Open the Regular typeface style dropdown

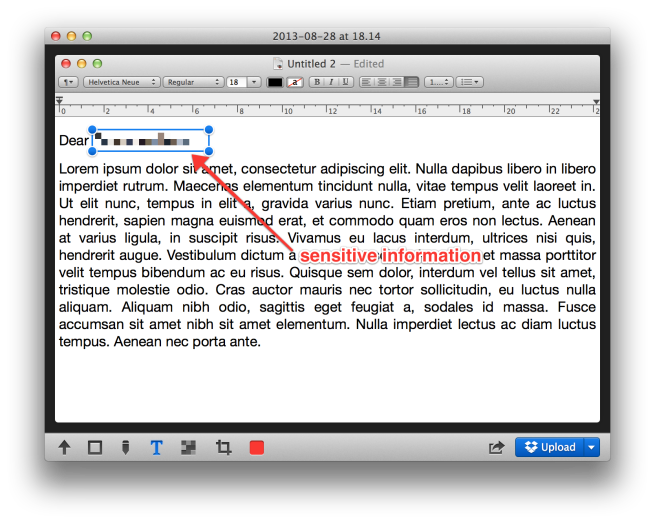pyautogui.click(x=194, y=82)
